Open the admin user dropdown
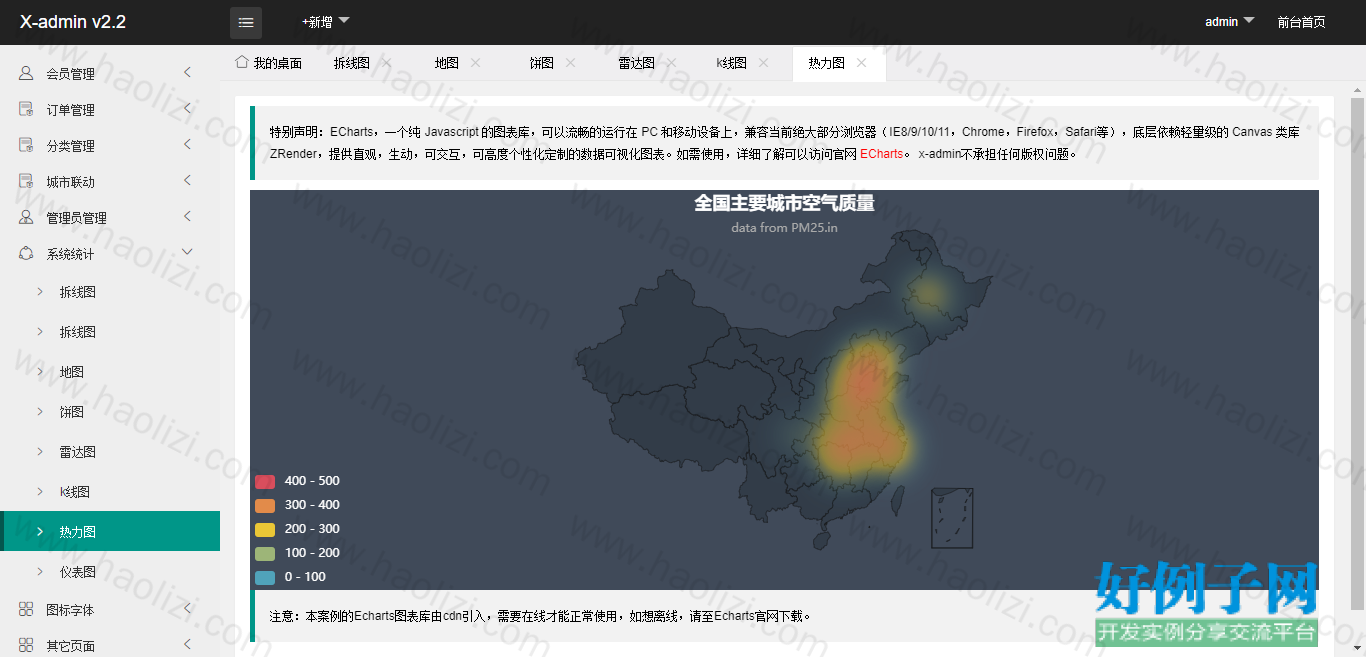Viewport: 1366px width, 657px height. [x=1229, y=22]
